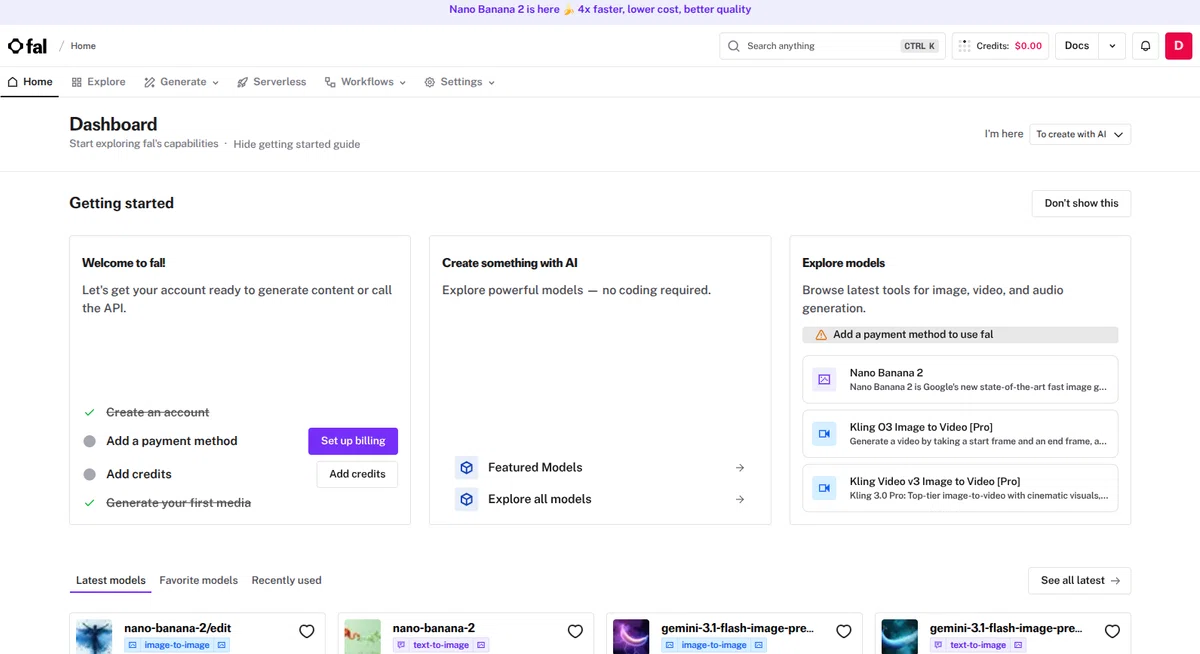The height and width of the screenshot is (654, 1200).
Task: Go to the Home tab
Action: [30, 82]
